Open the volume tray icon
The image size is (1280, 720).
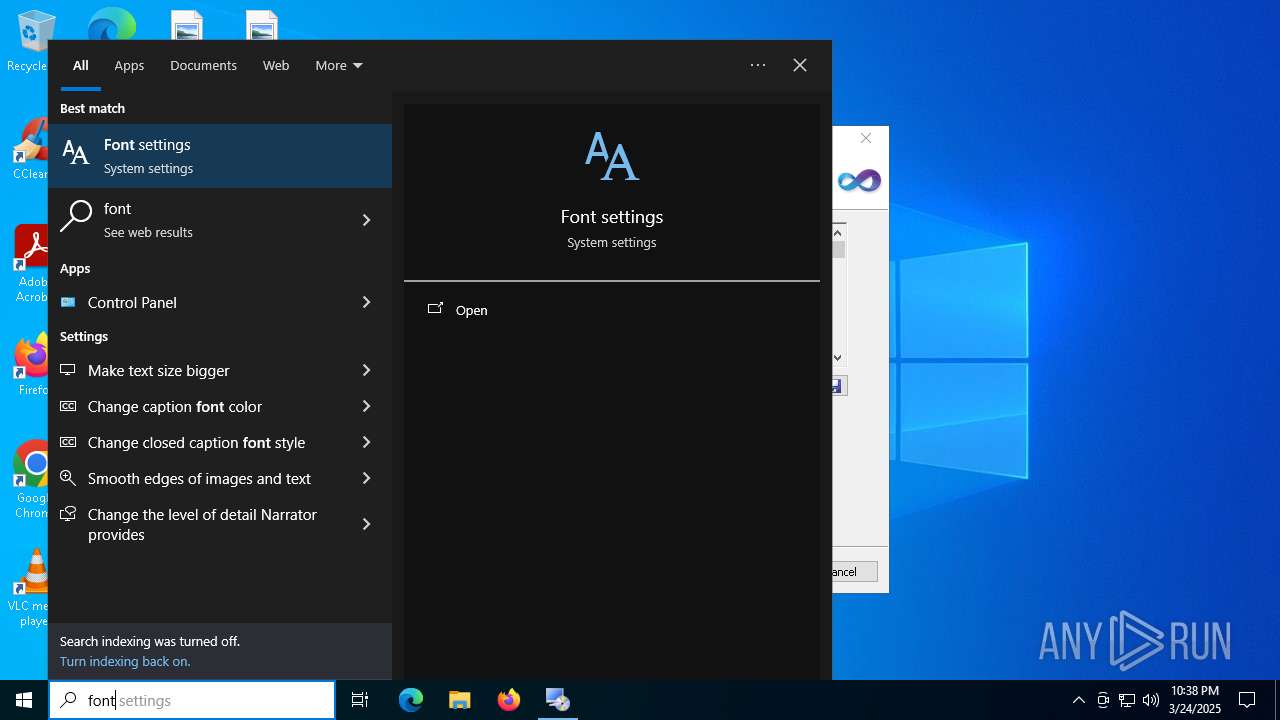point(1151,700)
